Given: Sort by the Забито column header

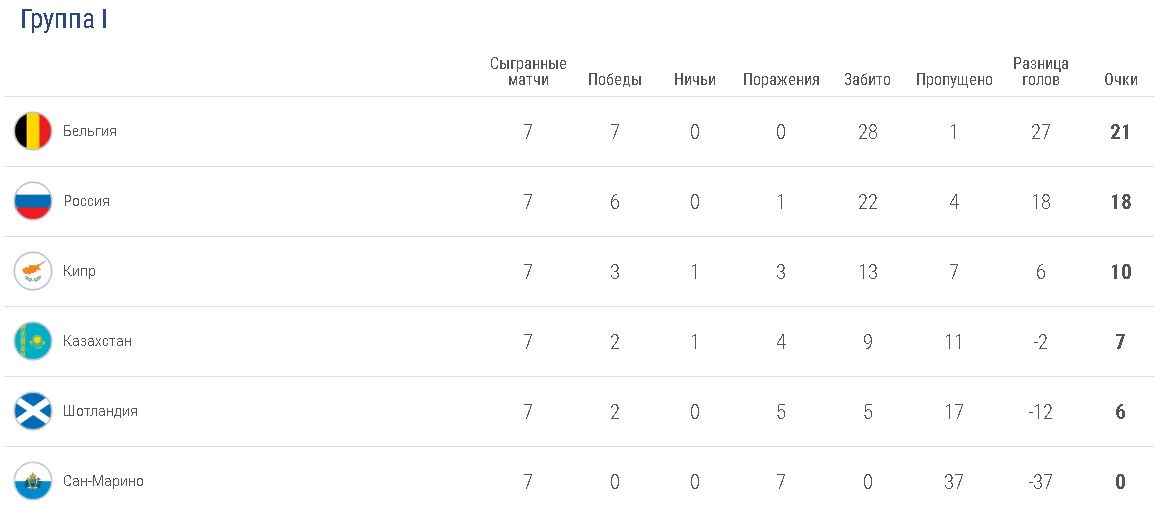Looking at the screenshot, I should click(867, 80).
